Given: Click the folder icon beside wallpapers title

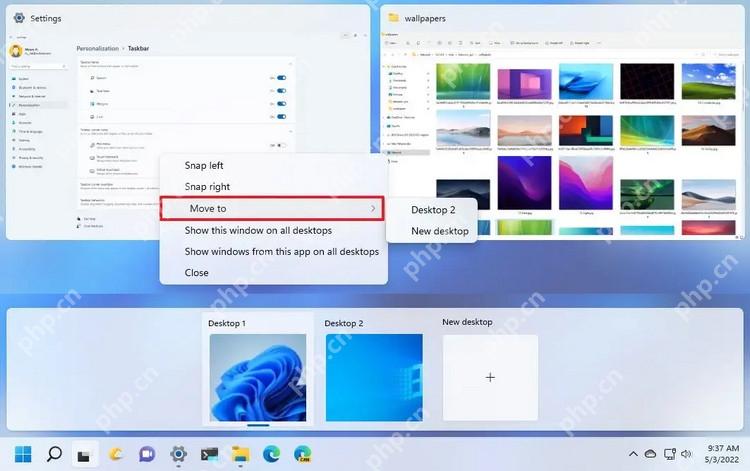Looking at the screenshot, I should (x=393, y=18).
